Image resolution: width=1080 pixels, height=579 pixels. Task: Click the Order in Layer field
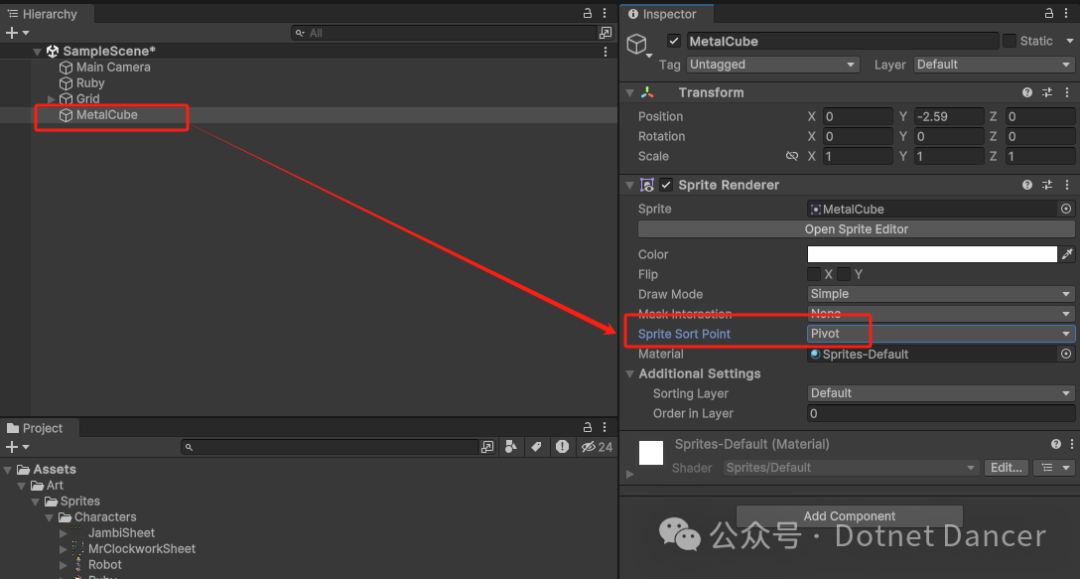coord(940,413)
